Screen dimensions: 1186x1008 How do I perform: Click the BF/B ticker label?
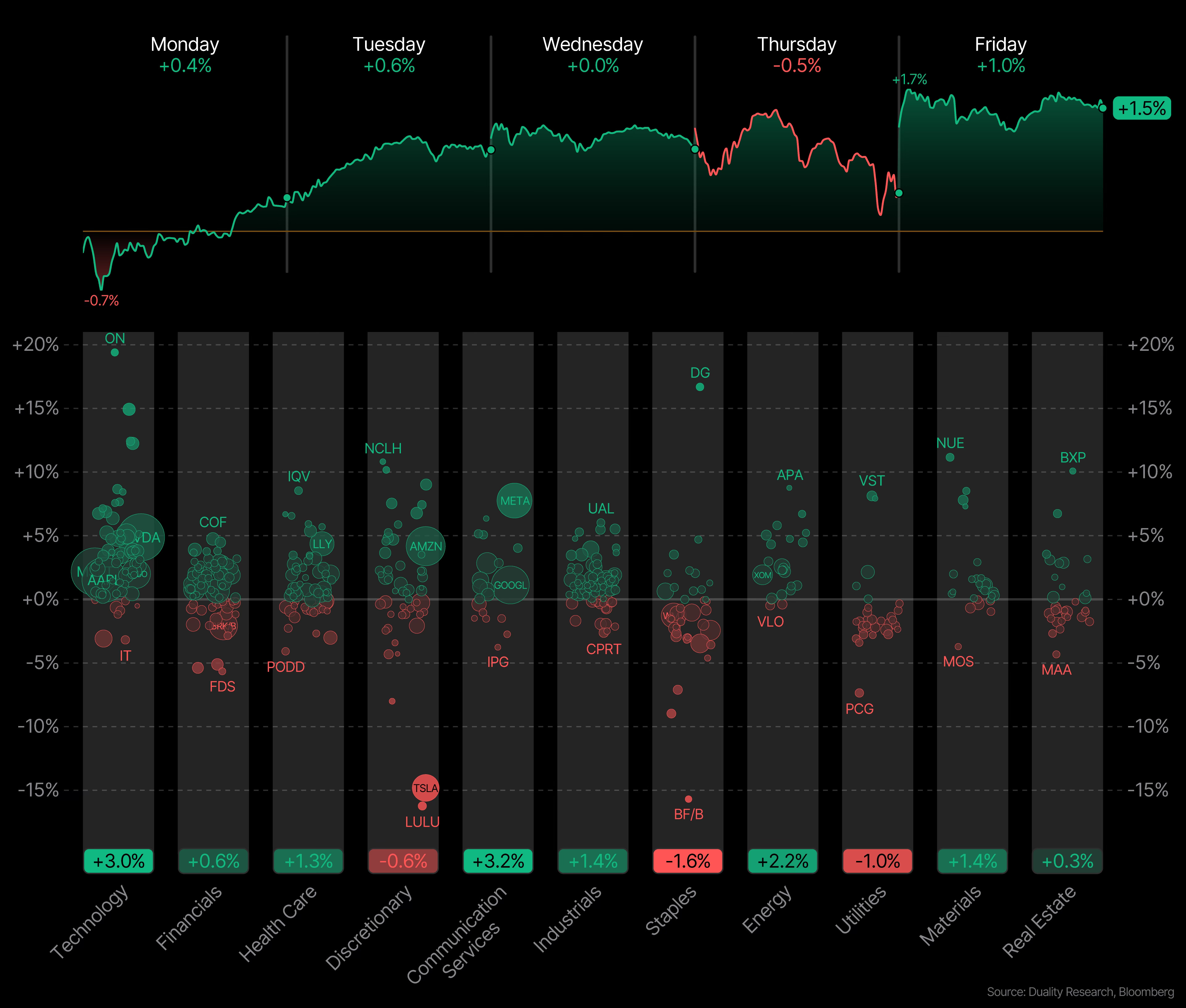pyautogui.click(x=688, y=814)
